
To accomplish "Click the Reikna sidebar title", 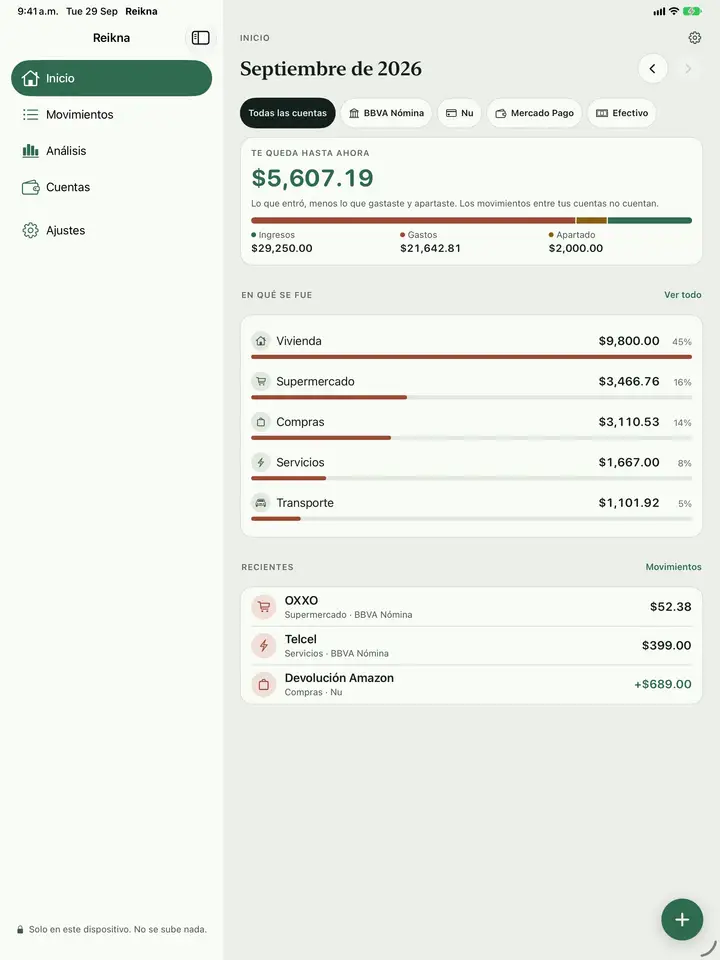I will (x=111, y=38).
